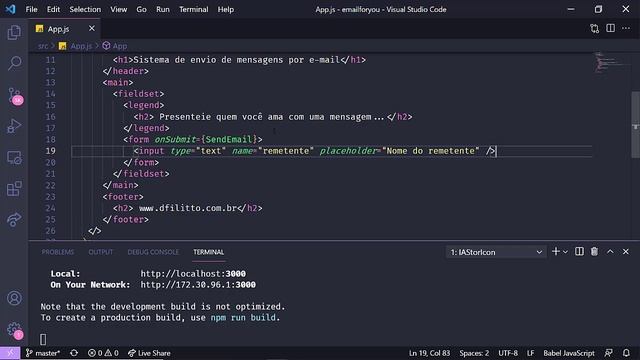Click the master branch in status bar
Image resolution: width=640 pixels, height=360 pixels.
coord(43,353)
